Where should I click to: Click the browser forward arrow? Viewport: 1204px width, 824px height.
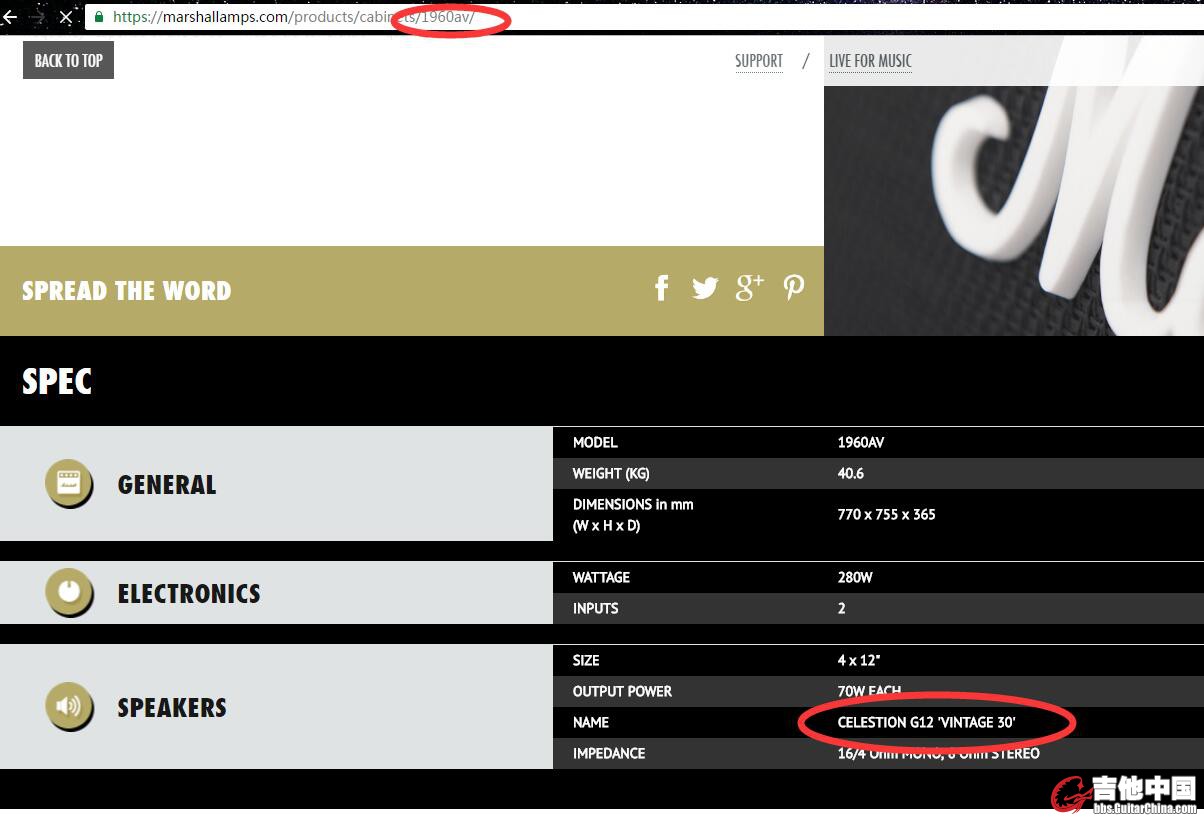tap(37, 17)
